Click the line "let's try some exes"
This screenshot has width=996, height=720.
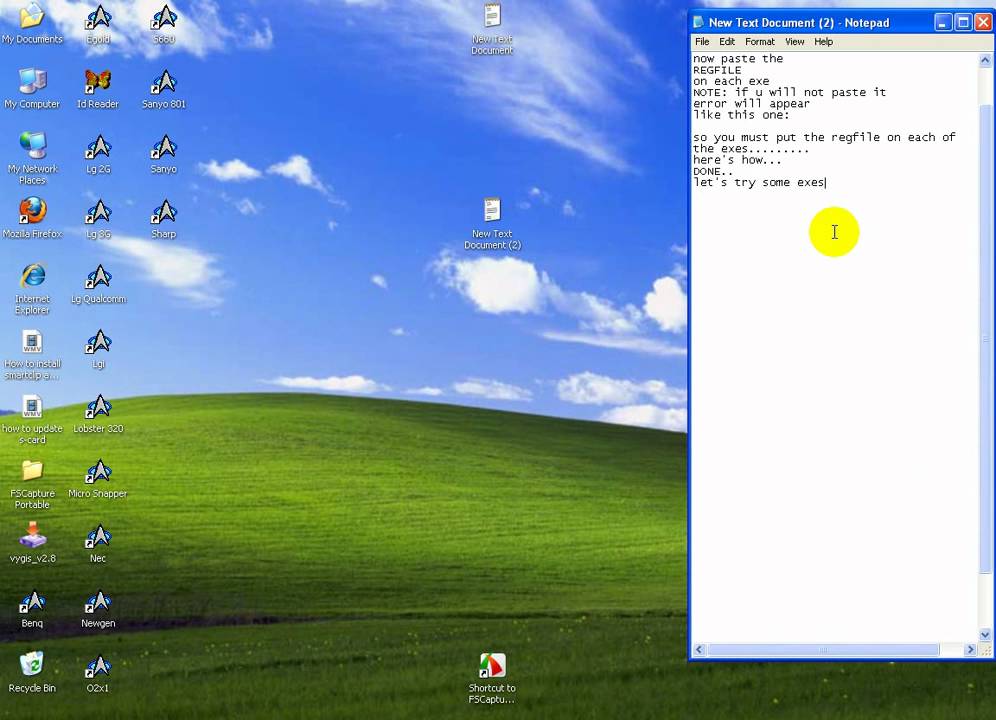coord(759,182)
